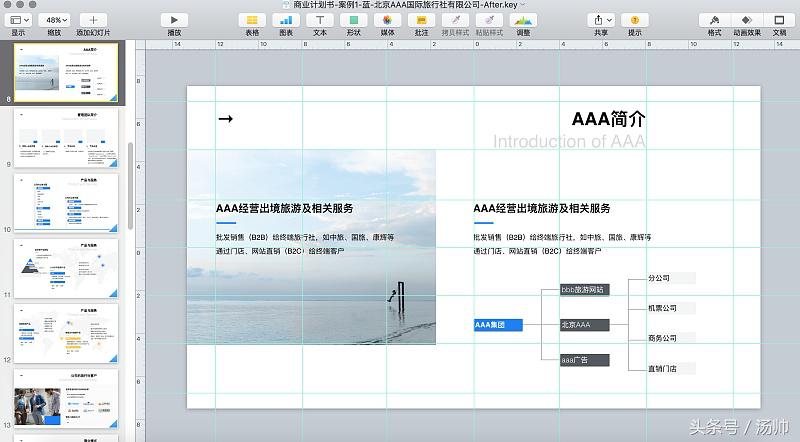Image resolution: width=800 pixels, height=442 pixels.
Task: Select the '北京AAA' box
Action: coord(585,325)
